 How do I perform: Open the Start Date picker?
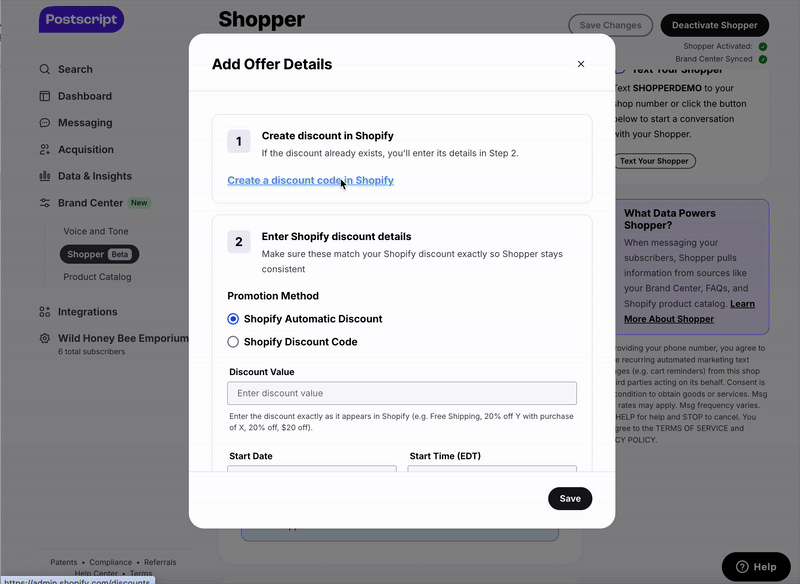pos(311,472)
